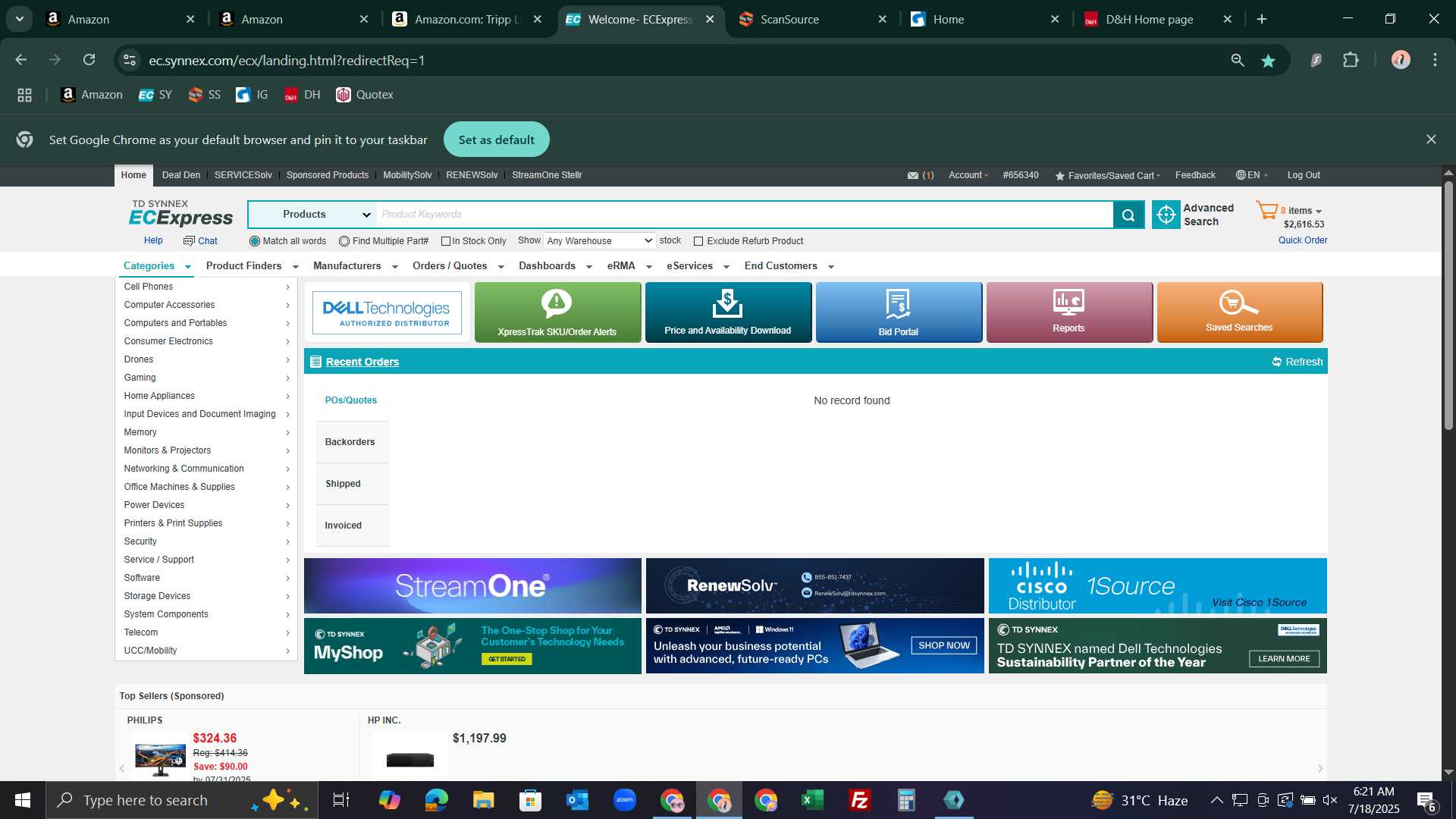
Task: Open the messages envelope icon
Action: tap(913, 175)
